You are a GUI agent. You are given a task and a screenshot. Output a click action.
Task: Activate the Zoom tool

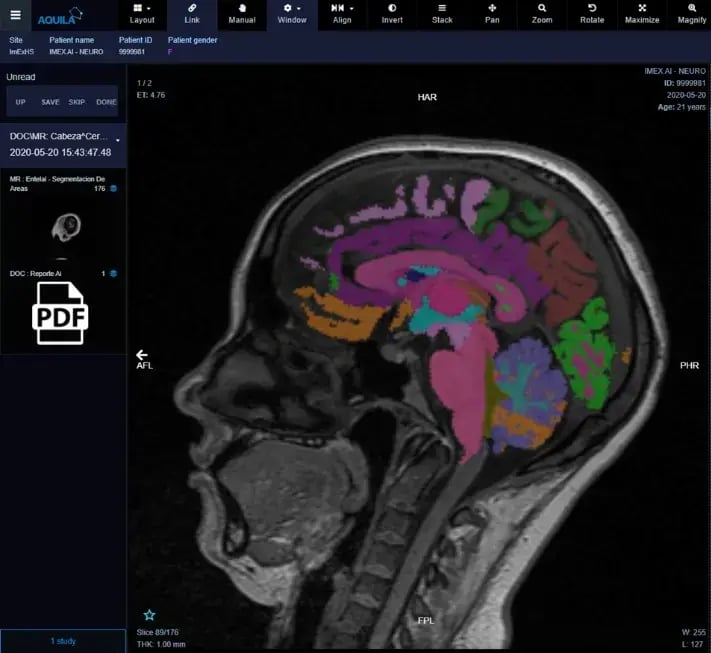542,13
